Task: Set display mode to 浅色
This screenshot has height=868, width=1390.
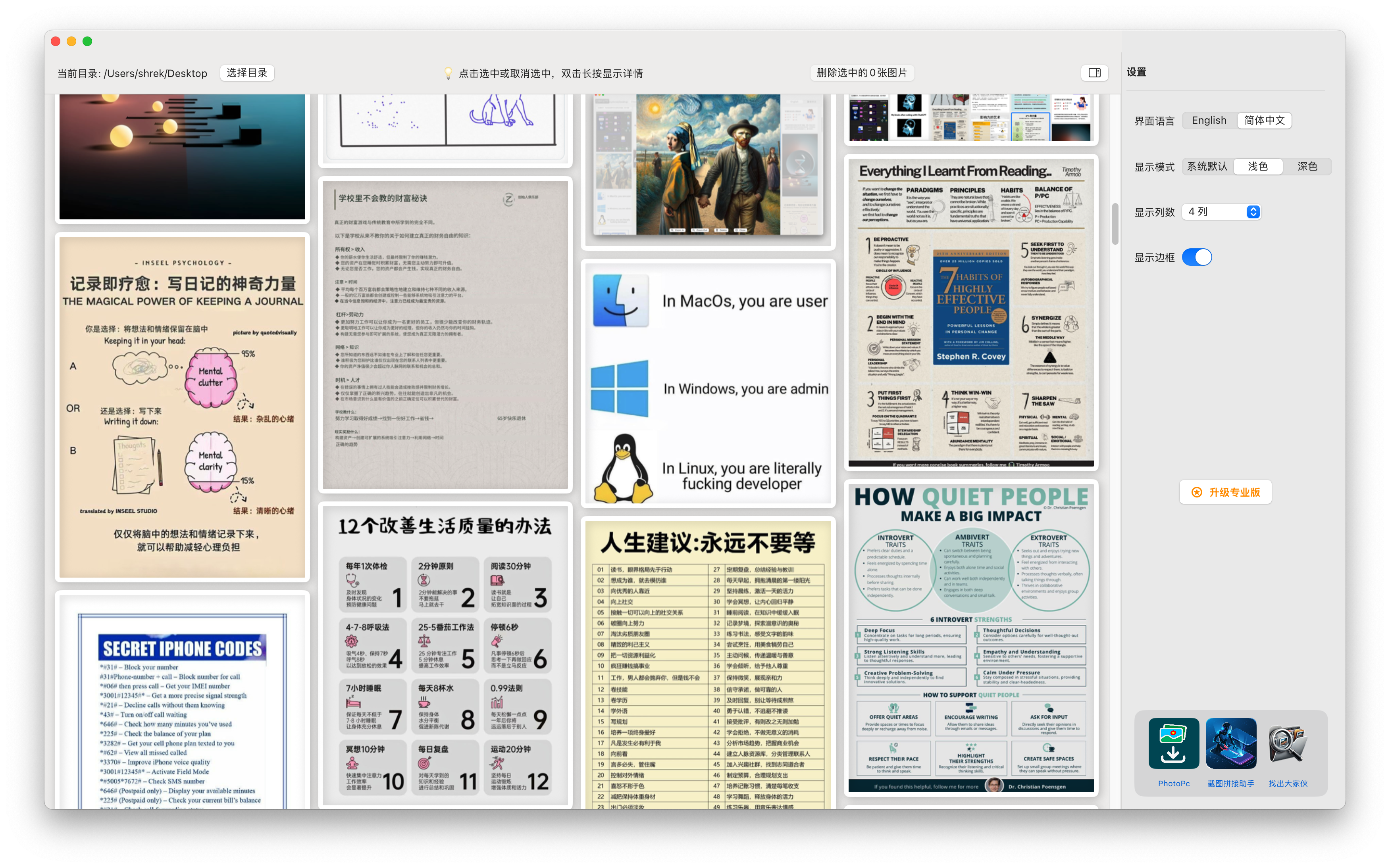Action: point(1257,167)
